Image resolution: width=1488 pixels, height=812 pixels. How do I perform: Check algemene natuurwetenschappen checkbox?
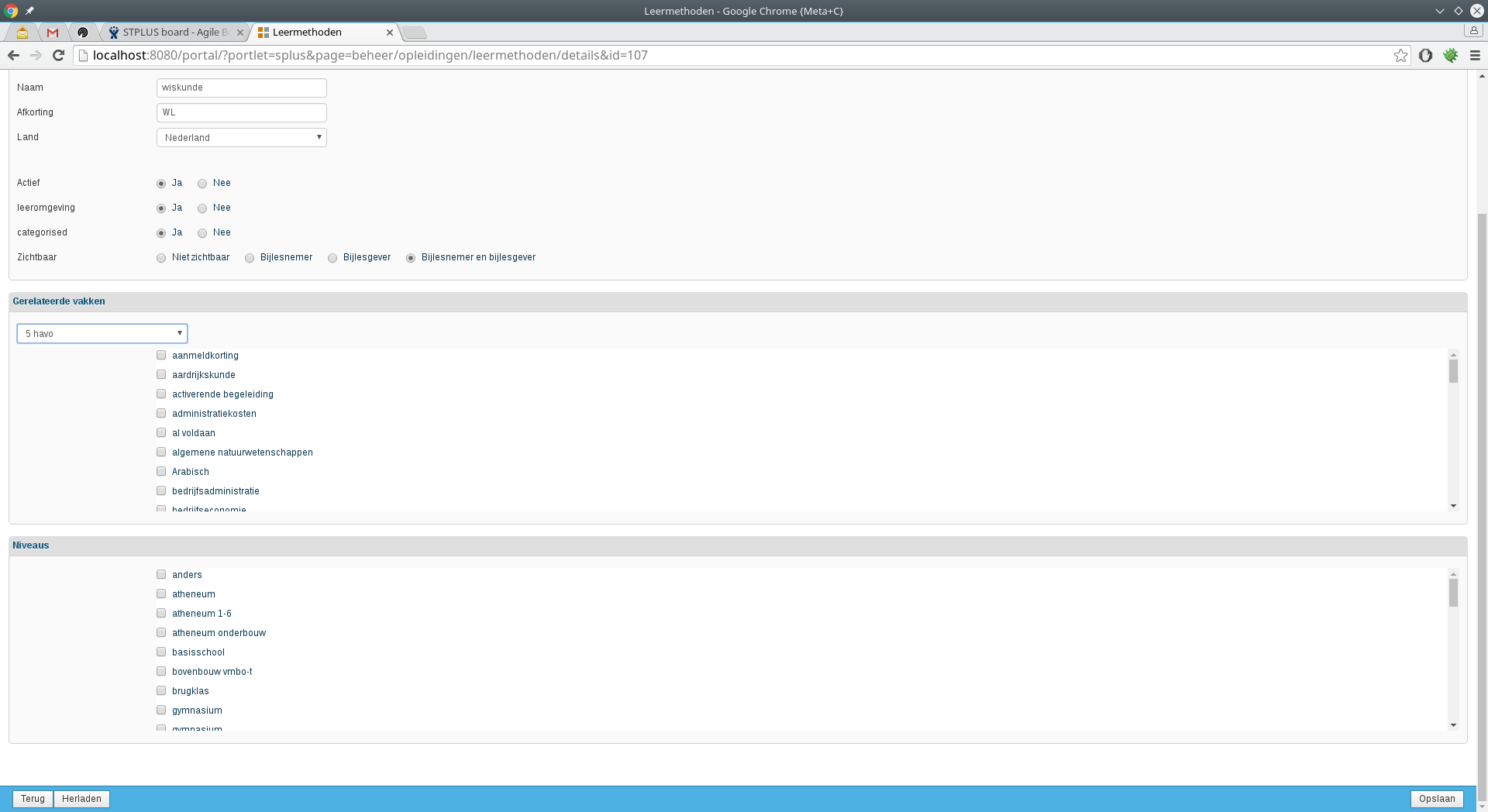coord(161,452)
